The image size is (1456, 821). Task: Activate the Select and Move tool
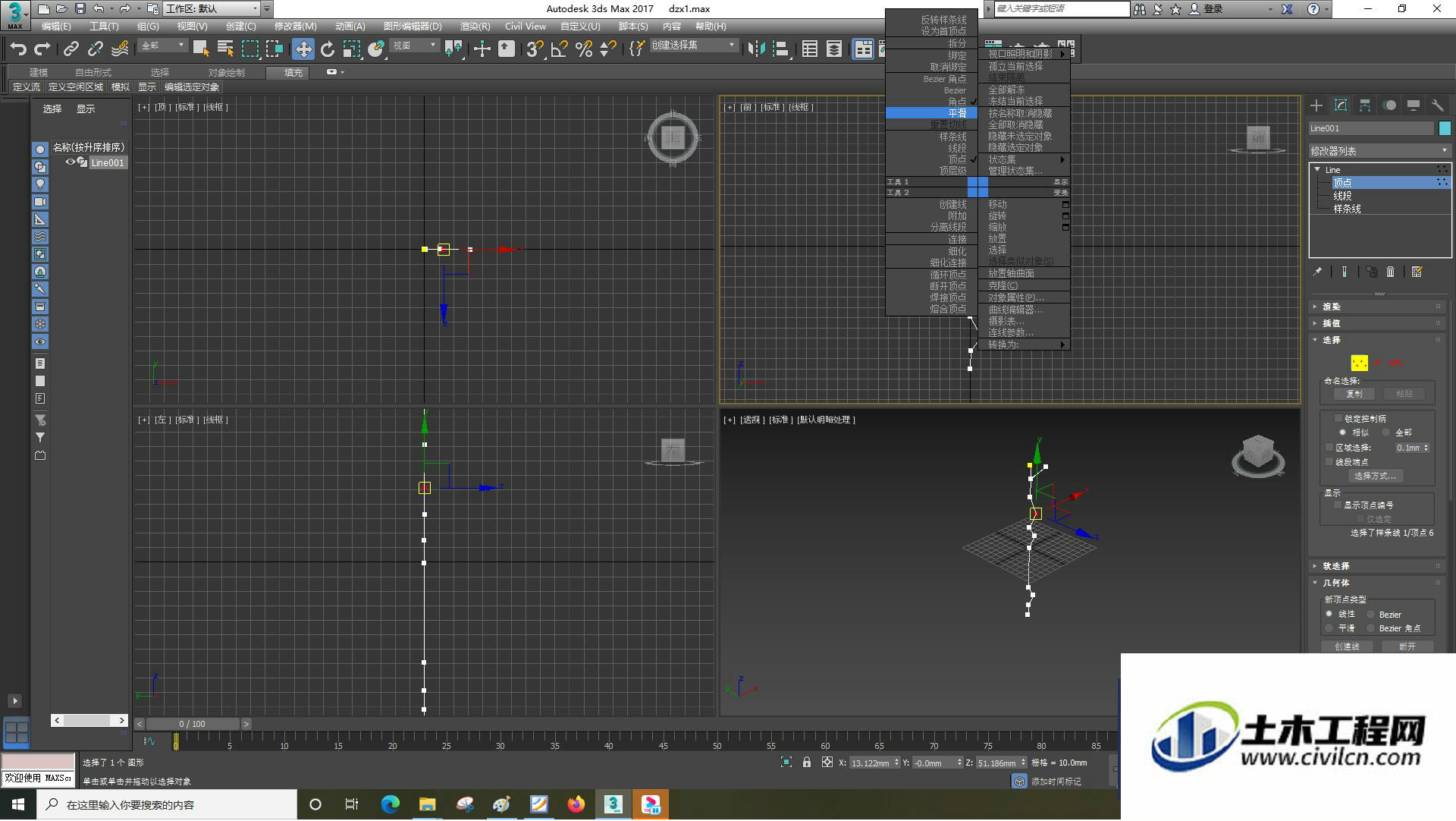point(303,49)
